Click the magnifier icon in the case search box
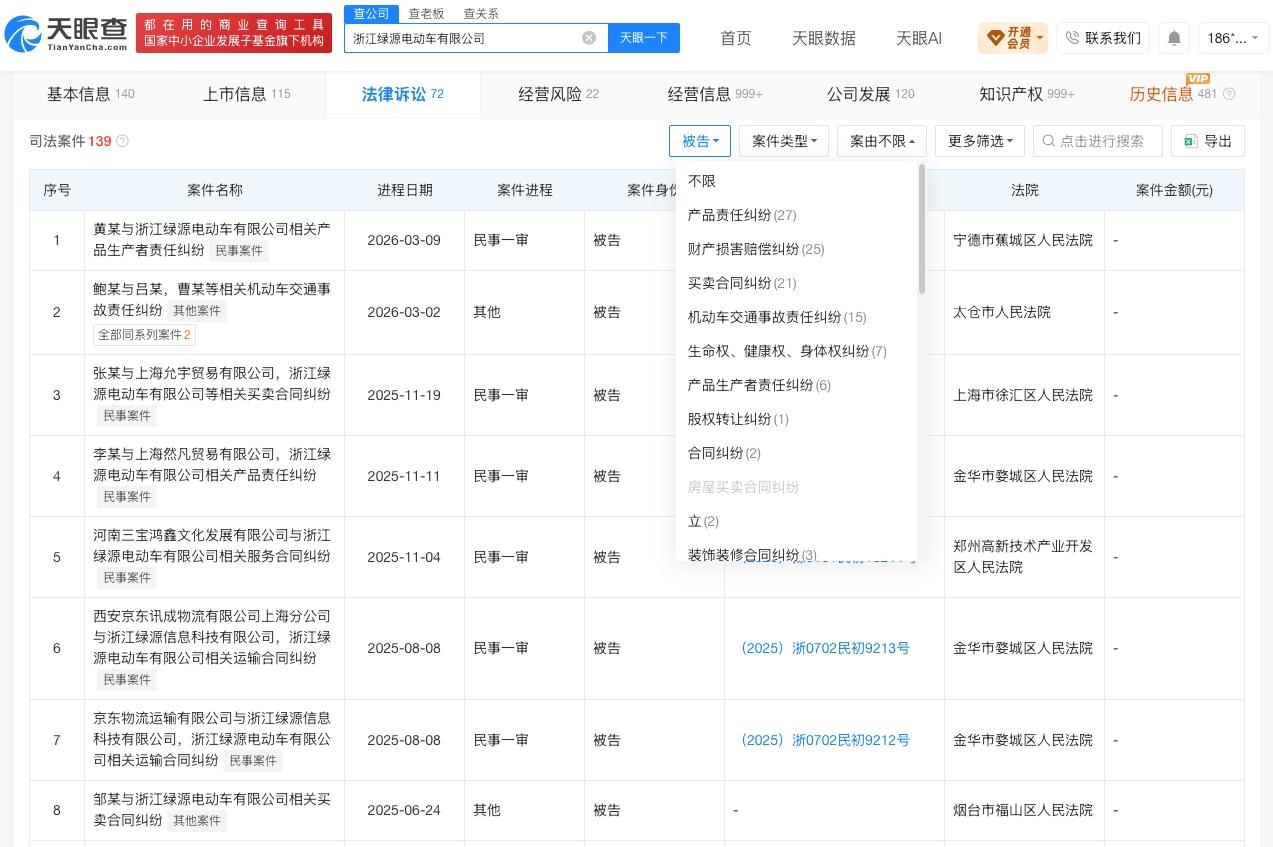The height and width of the screenshot is (847, 1273). 1049,141
